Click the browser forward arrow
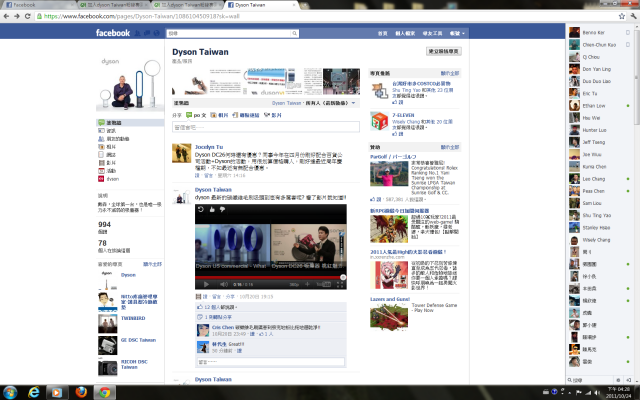 [17, 16]
